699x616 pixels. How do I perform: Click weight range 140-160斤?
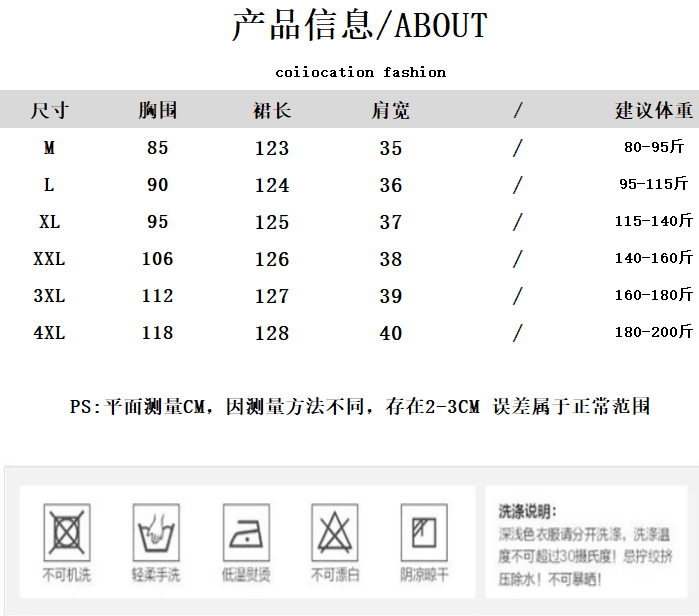point(654,258)
